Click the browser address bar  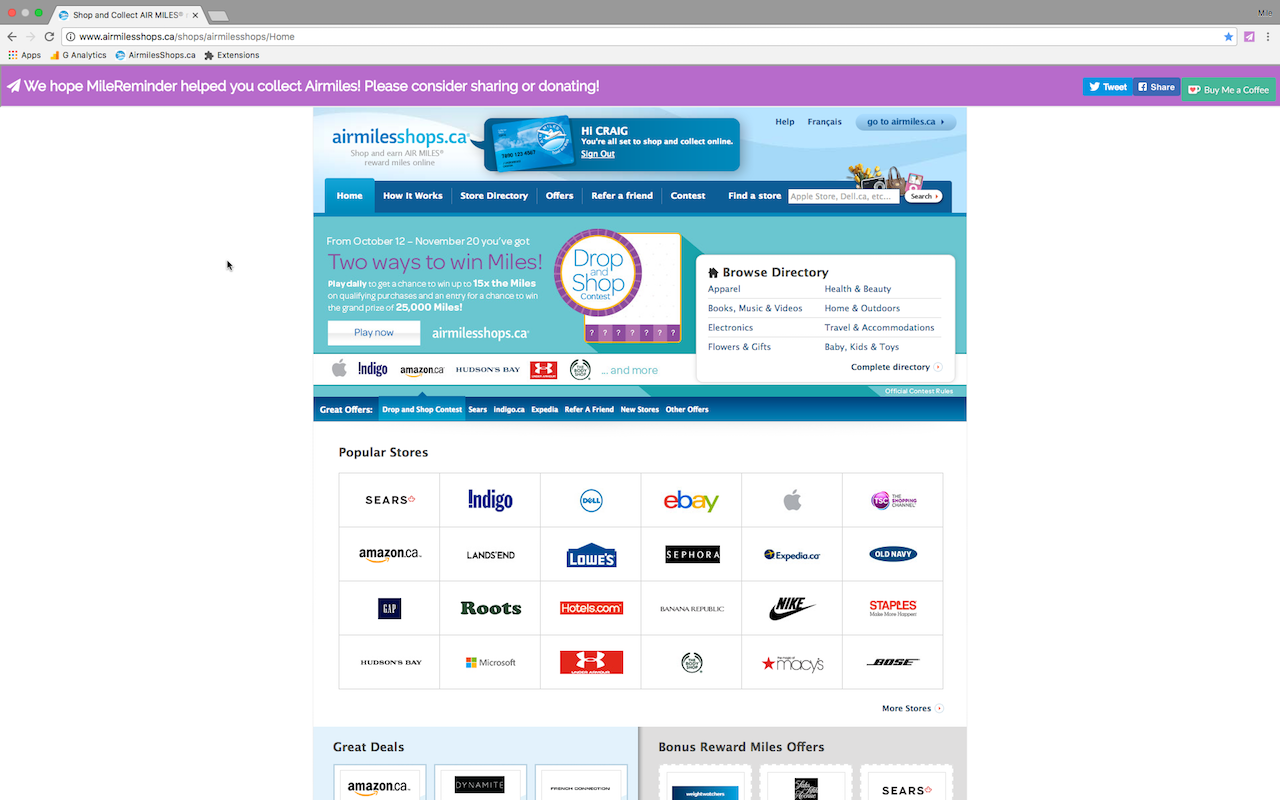(x=640, y=37)
